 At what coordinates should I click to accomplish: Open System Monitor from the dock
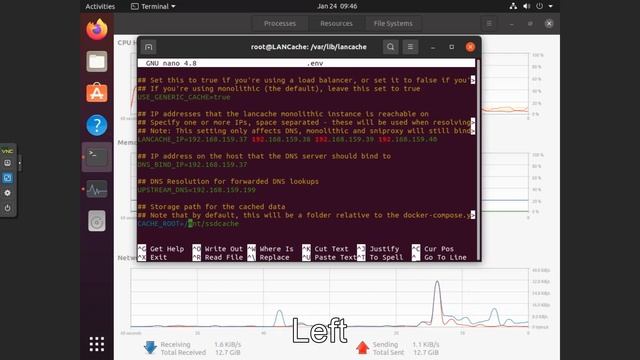[97, 189]
